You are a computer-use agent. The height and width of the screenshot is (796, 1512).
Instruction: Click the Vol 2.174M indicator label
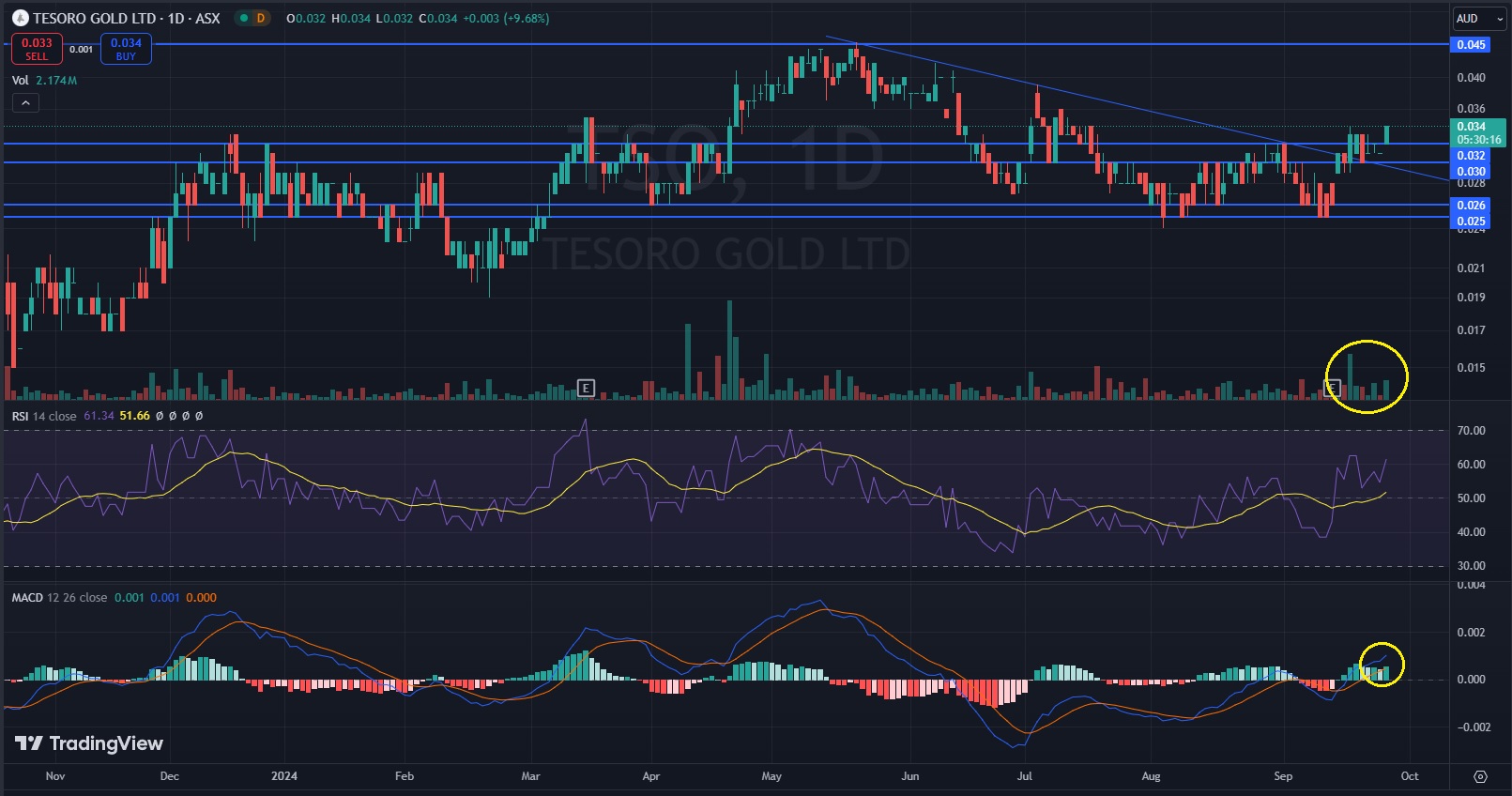[x=44, y=81]
